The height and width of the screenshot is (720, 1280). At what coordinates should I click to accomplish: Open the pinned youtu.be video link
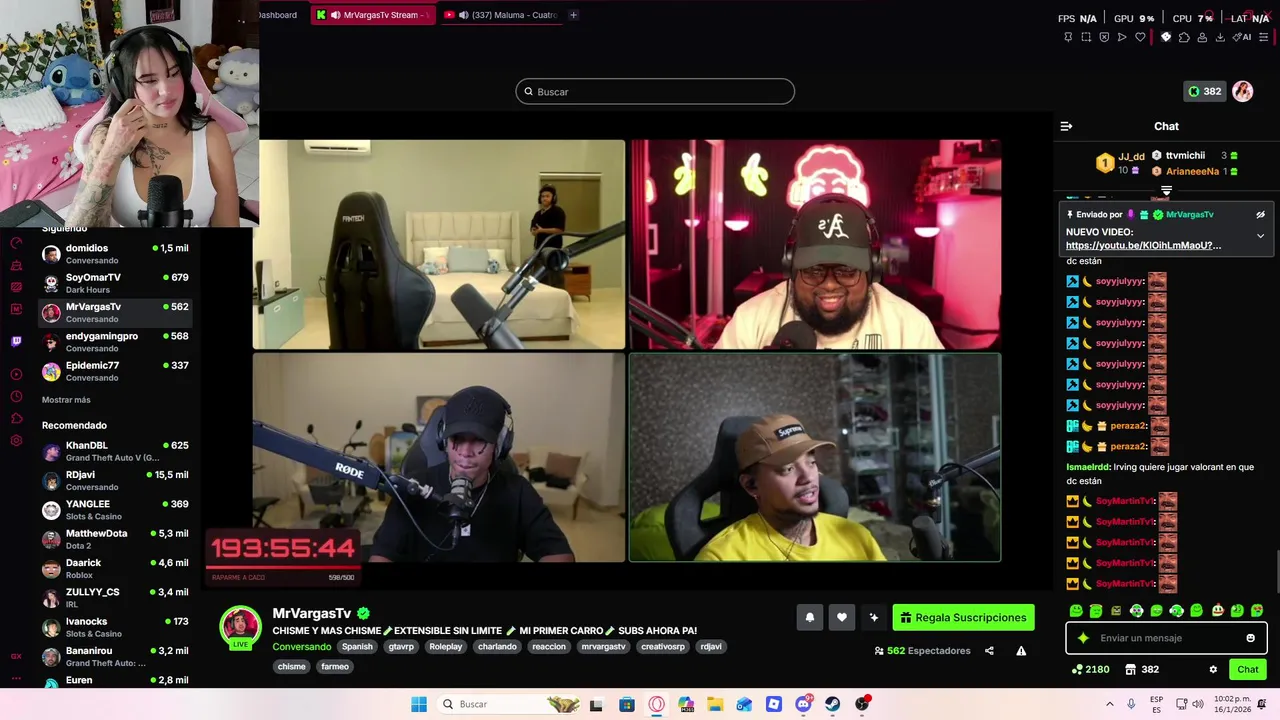[1143, 245]
